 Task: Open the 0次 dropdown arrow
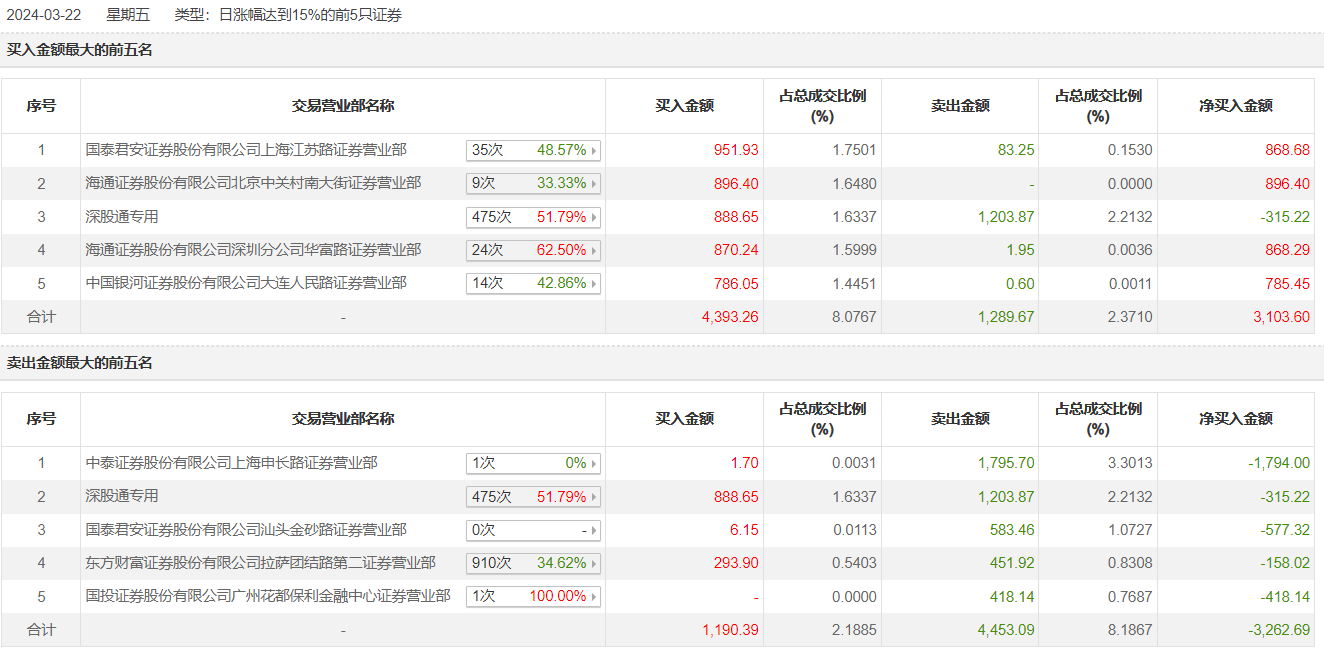tap(594, 530)
